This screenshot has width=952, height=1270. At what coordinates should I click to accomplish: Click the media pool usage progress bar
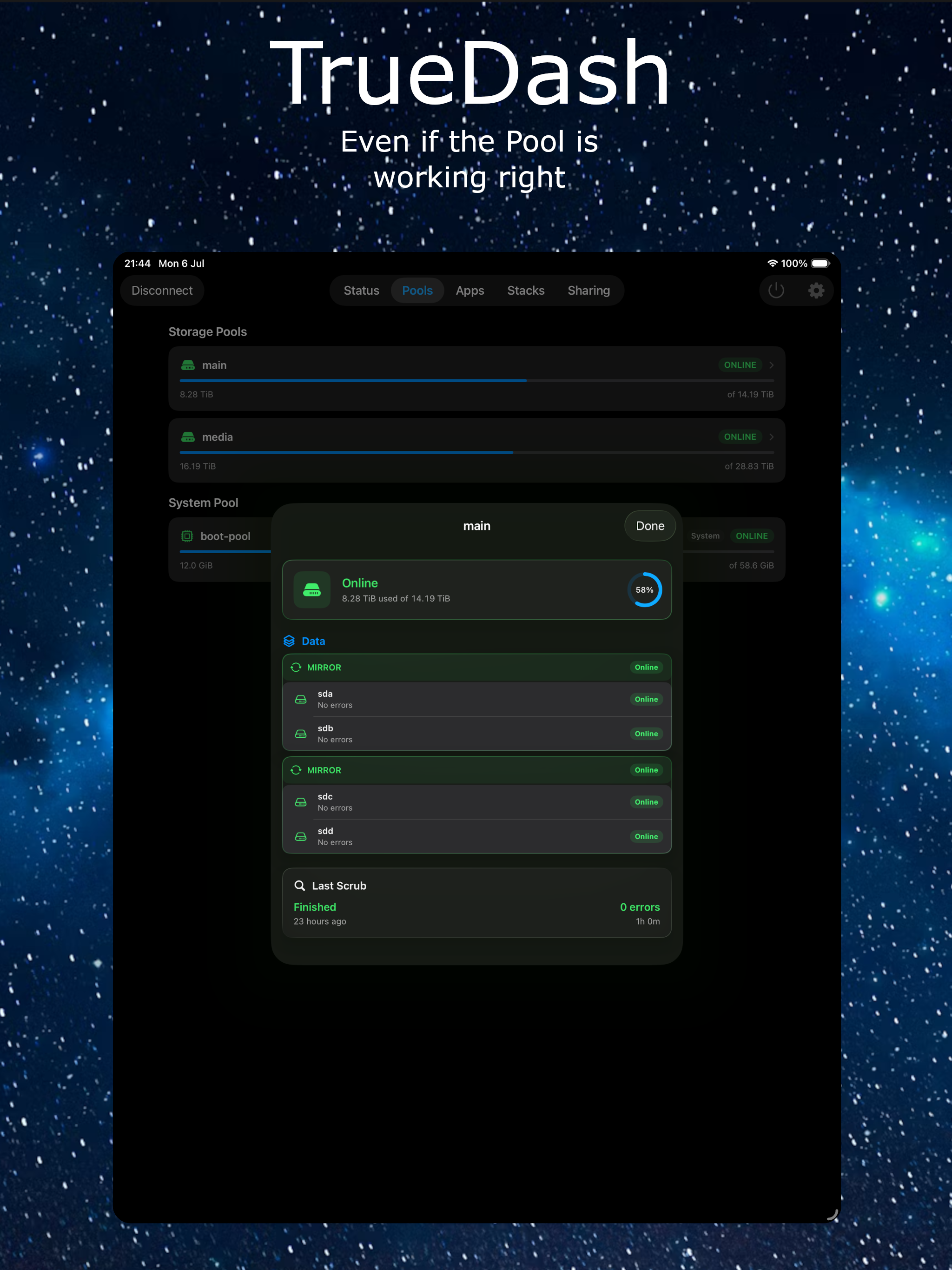476,452
